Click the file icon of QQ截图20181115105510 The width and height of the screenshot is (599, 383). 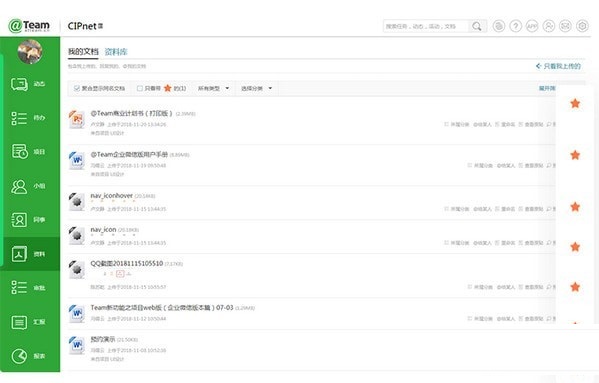tap(76, 269)
